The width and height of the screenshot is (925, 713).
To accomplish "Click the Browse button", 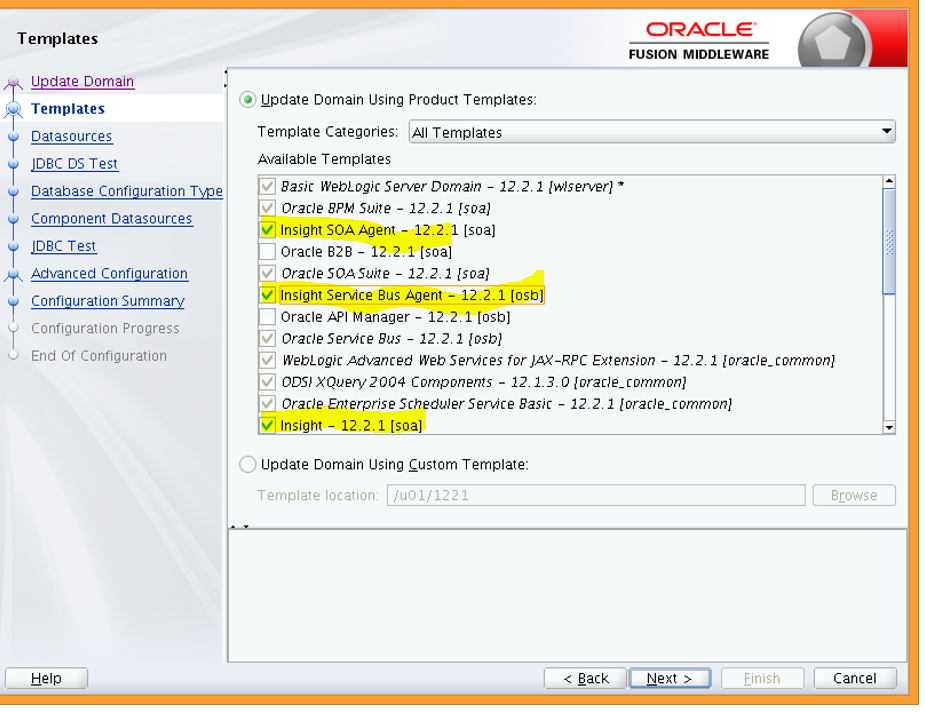I will [x=854, y=495].
